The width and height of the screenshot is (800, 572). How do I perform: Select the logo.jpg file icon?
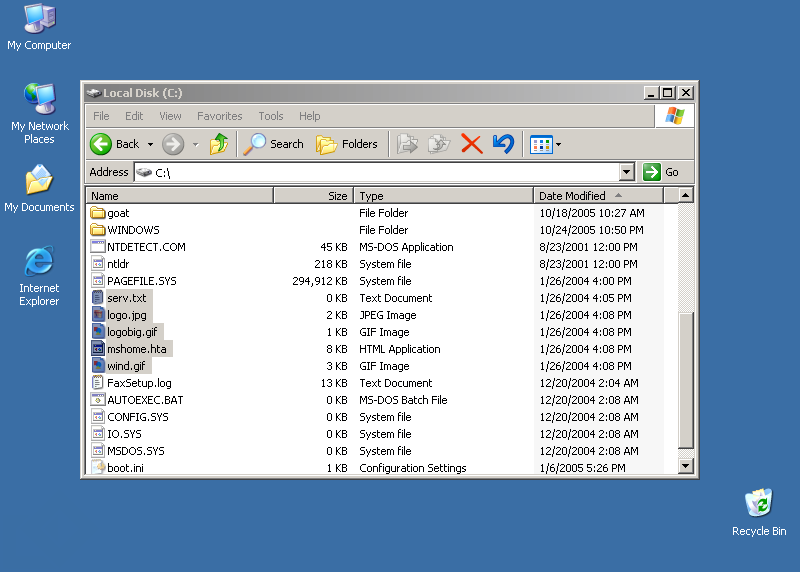[x=97, y=315]
